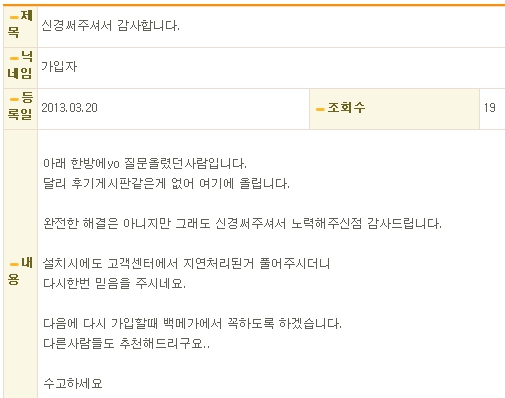Click the closing text 수고하세요

coord(73,383)
